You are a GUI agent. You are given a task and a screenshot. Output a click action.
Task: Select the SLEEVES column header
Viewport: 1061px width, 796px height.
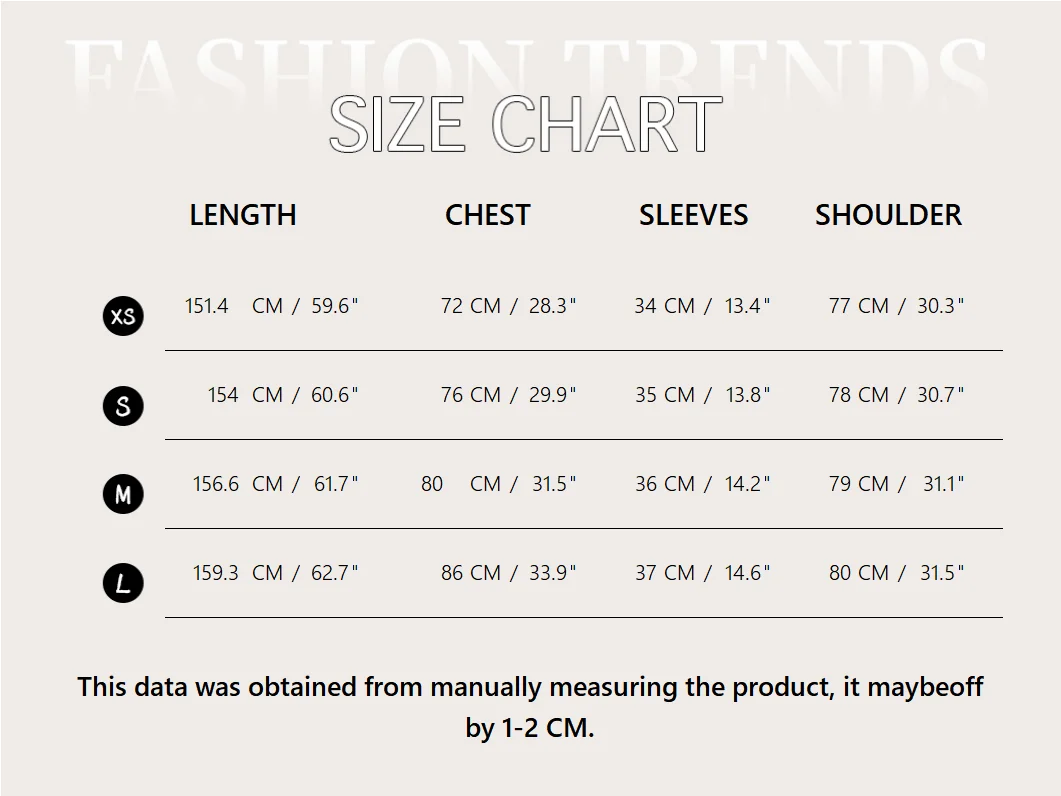pos(694,215)
